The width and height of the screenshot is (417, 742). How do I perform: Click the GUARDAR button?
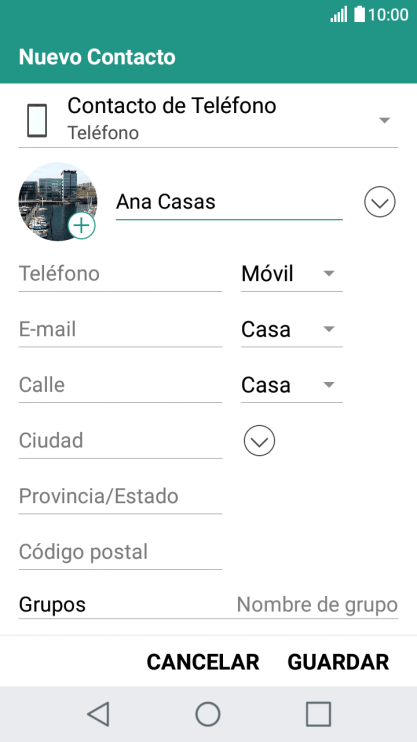(x=338, y=662)
